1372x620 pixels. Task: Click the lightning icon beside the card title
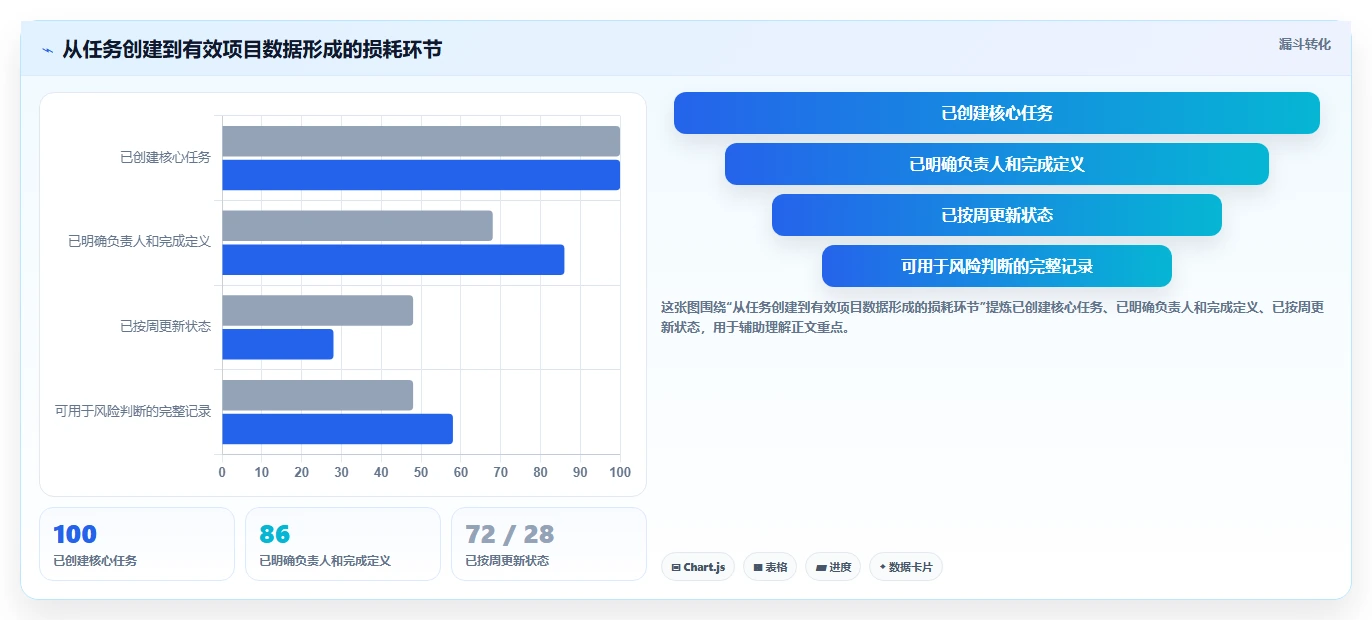click(47, 50)
